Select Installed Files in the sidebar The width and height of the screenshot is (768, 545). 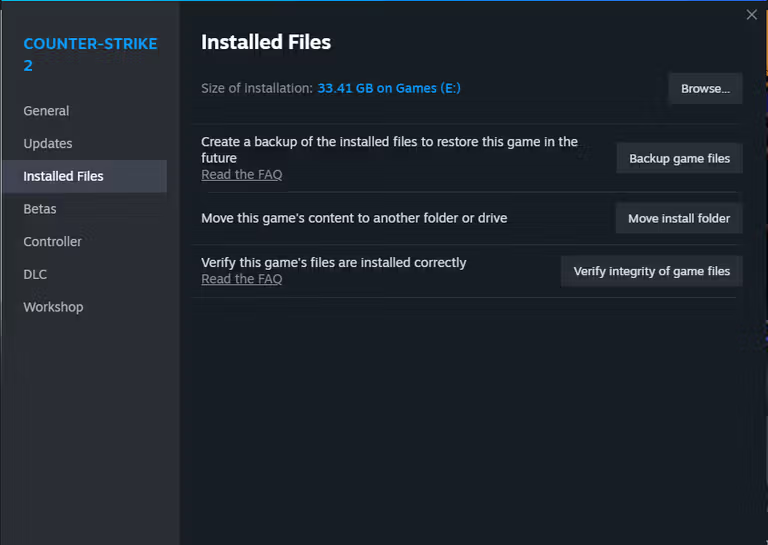click(x=63, y=176)
